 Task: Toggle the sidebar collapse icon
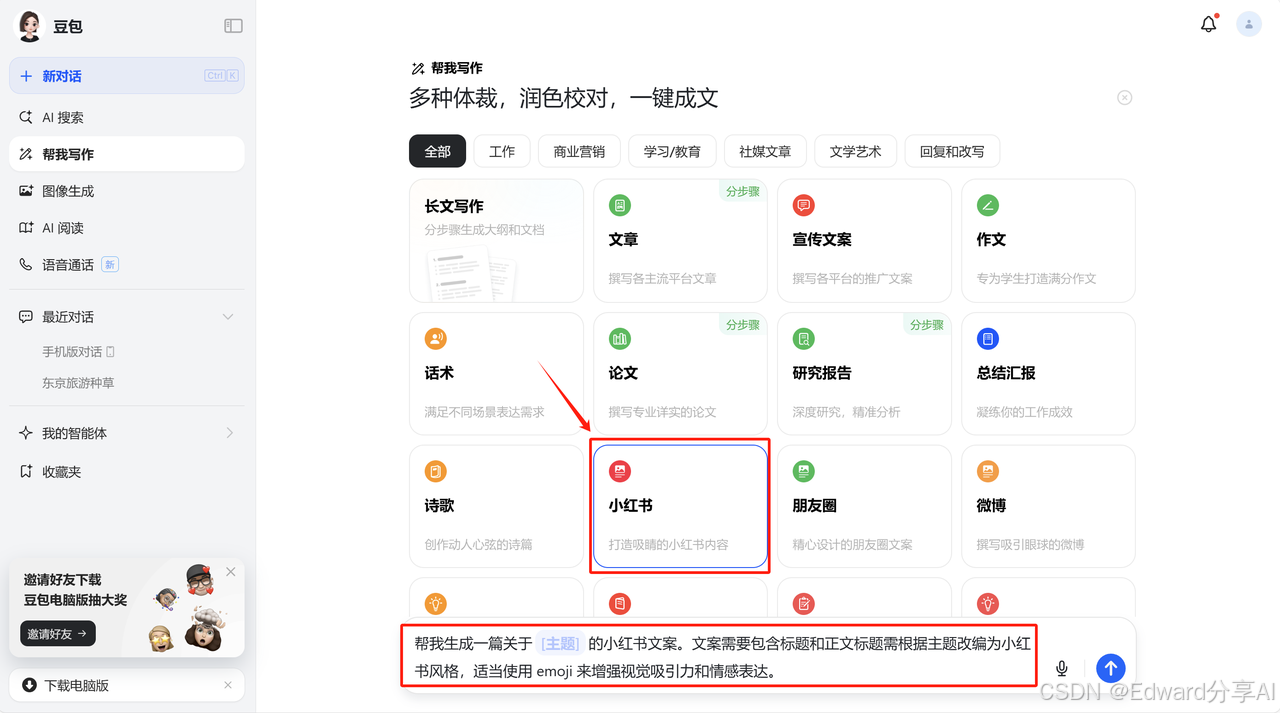pos(233,26)
